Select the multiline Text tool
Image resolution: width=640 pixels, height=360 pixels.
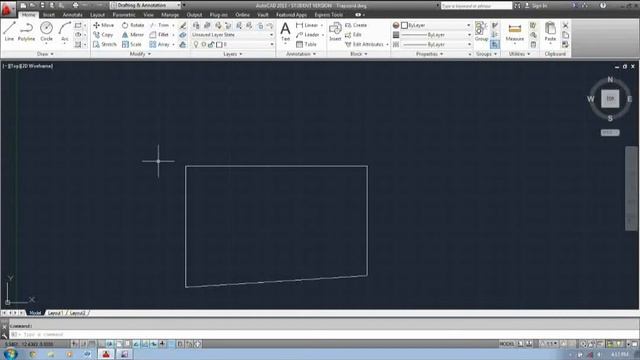(x=285, y=32)
